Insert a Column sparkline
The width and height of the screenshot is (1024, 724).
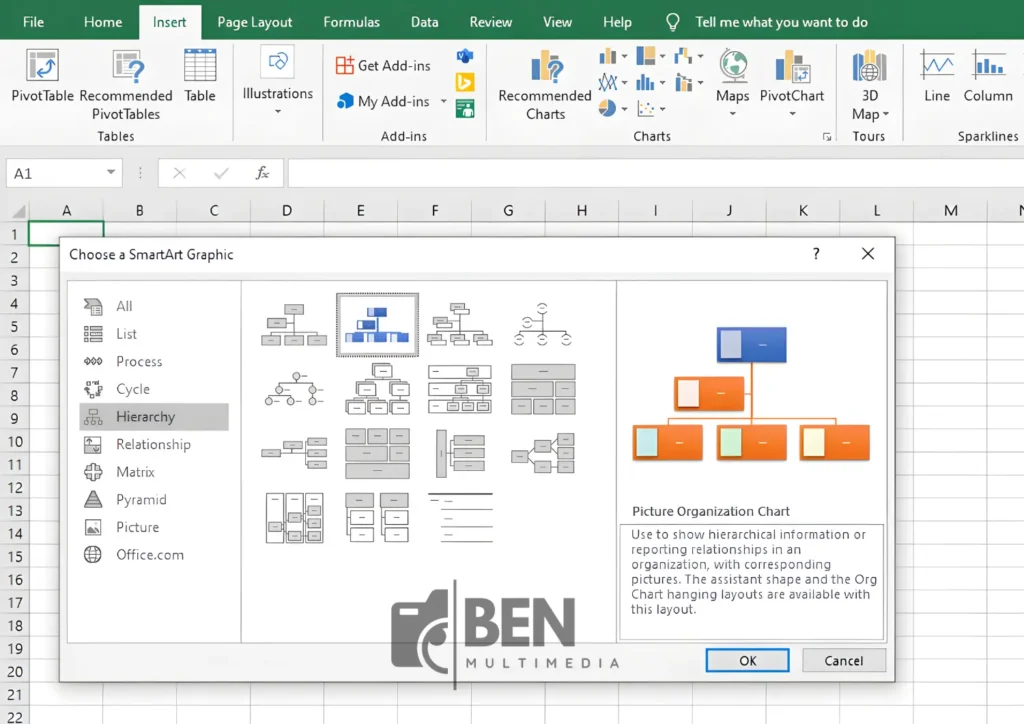click(988, 80)
